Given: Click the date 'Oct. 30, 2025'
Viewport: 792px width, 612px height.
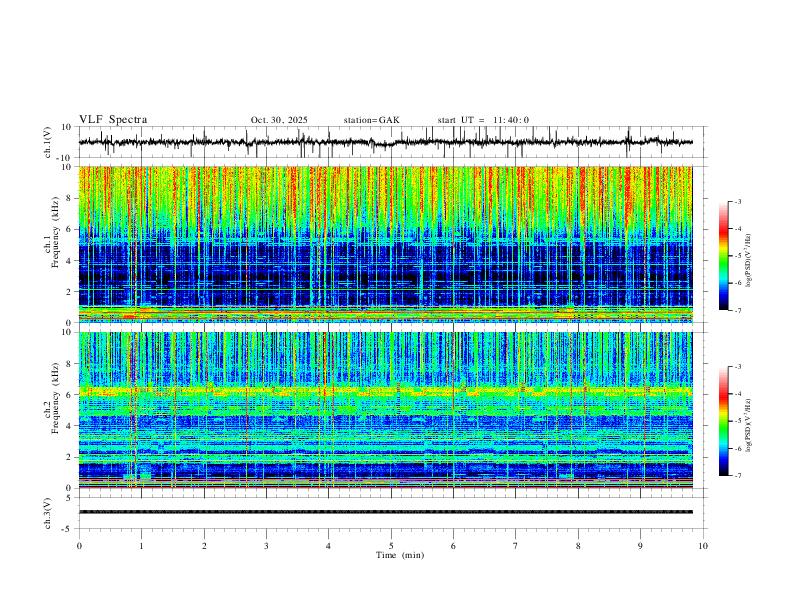Looking at the screenshot, I should point(279,120).
